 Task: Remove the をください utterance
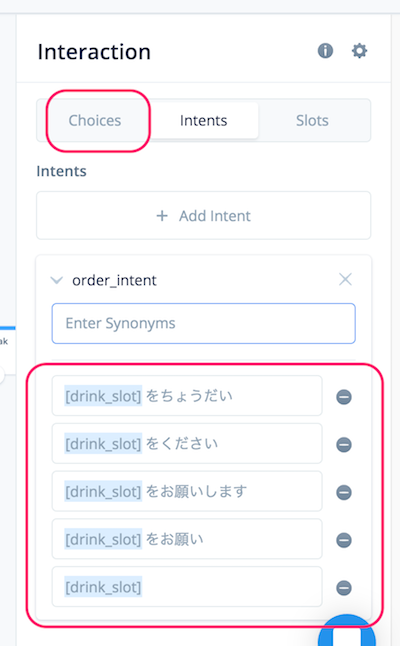point(344,445)
